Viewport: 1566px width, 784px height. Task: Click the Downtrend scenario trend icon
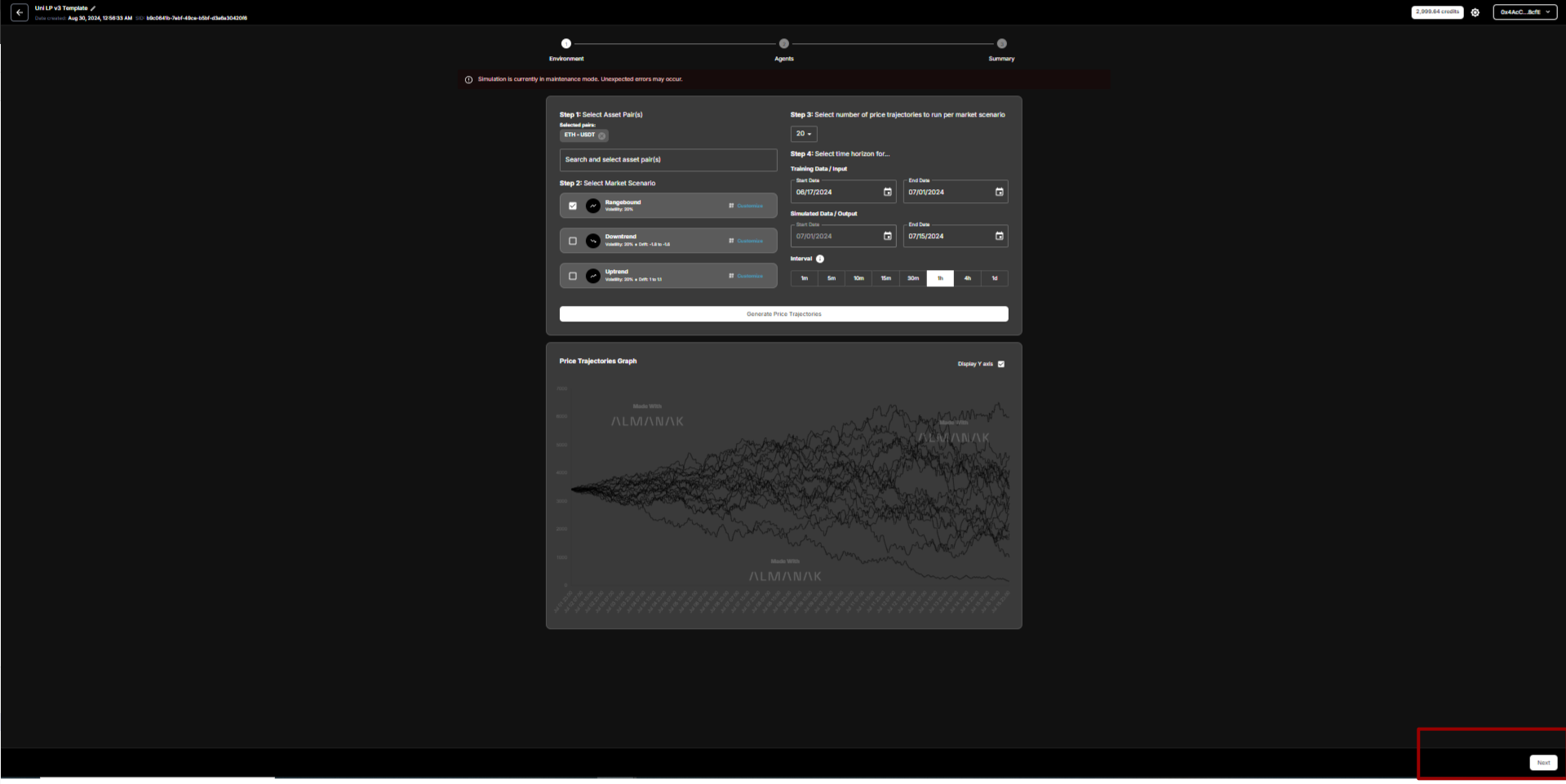pos(593,241)
